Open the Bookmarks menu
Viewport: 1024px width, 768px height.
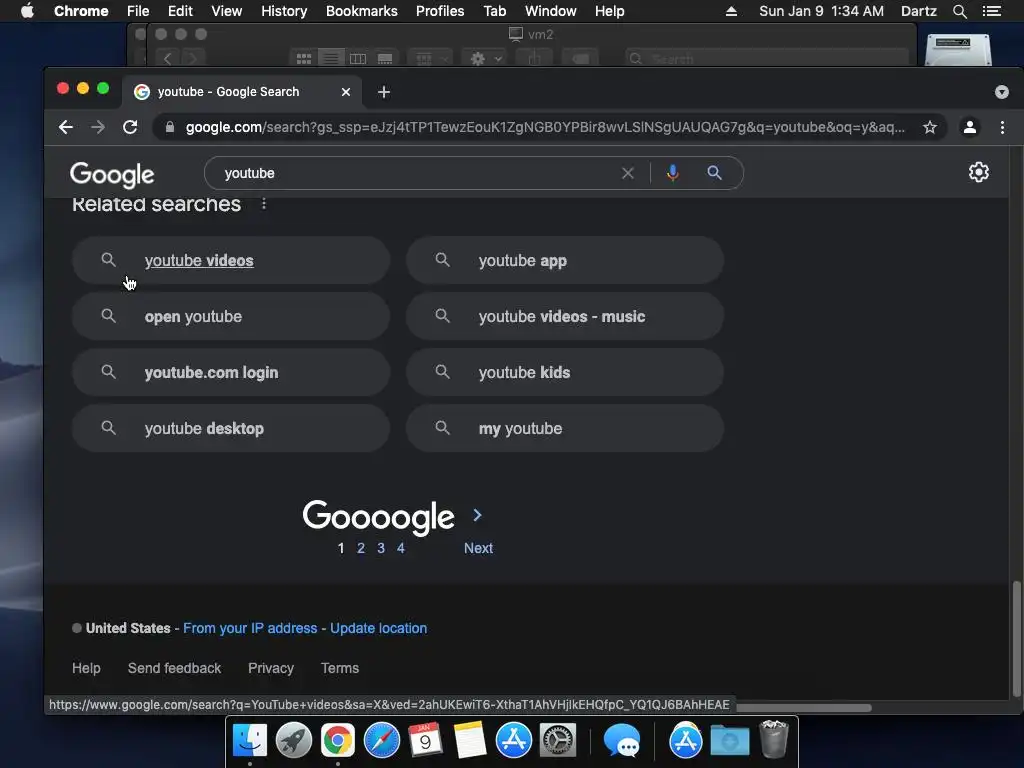[362, 11]
